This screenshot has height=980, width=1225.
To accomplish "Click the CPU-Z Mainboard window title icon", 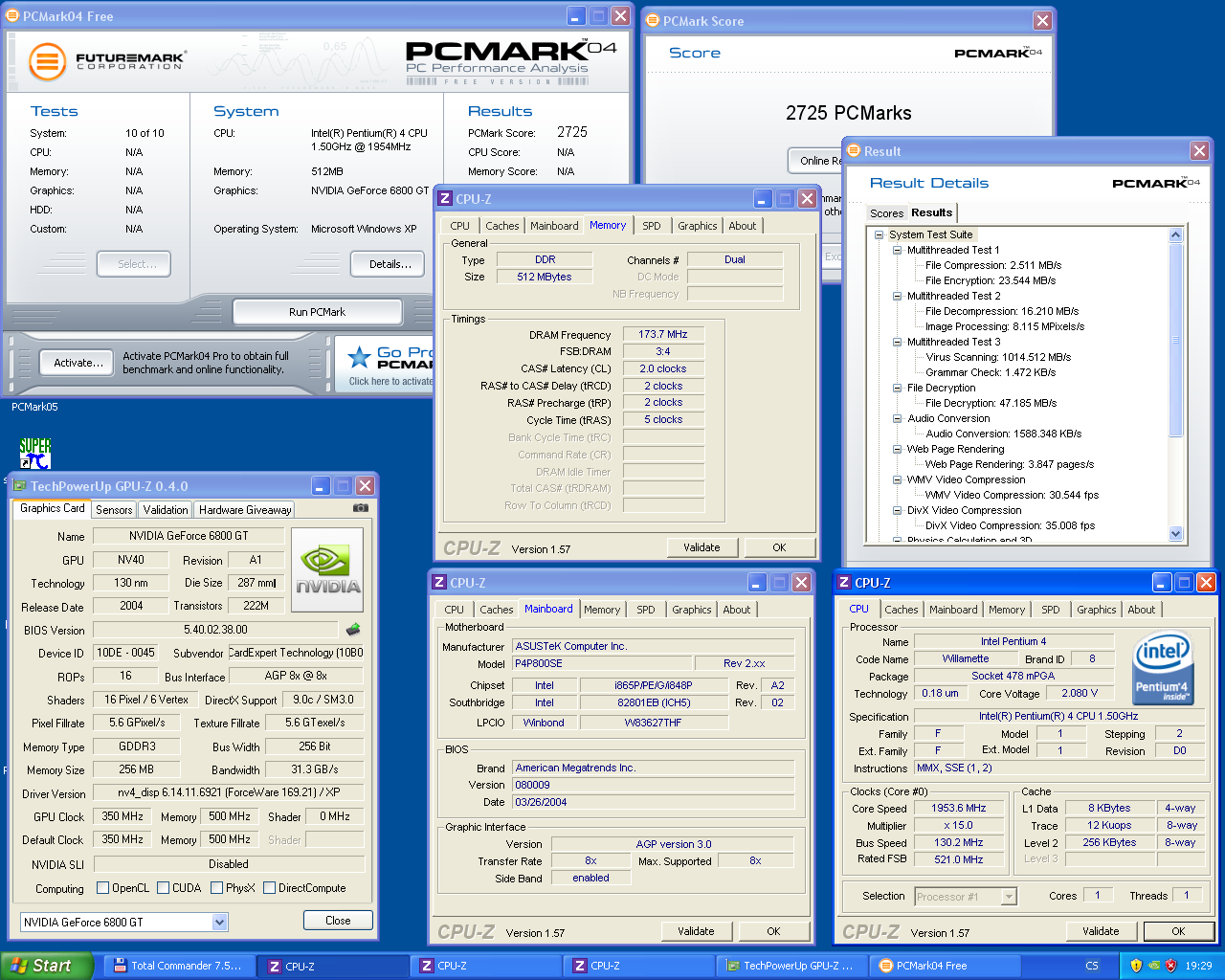I will coord(439,583).
